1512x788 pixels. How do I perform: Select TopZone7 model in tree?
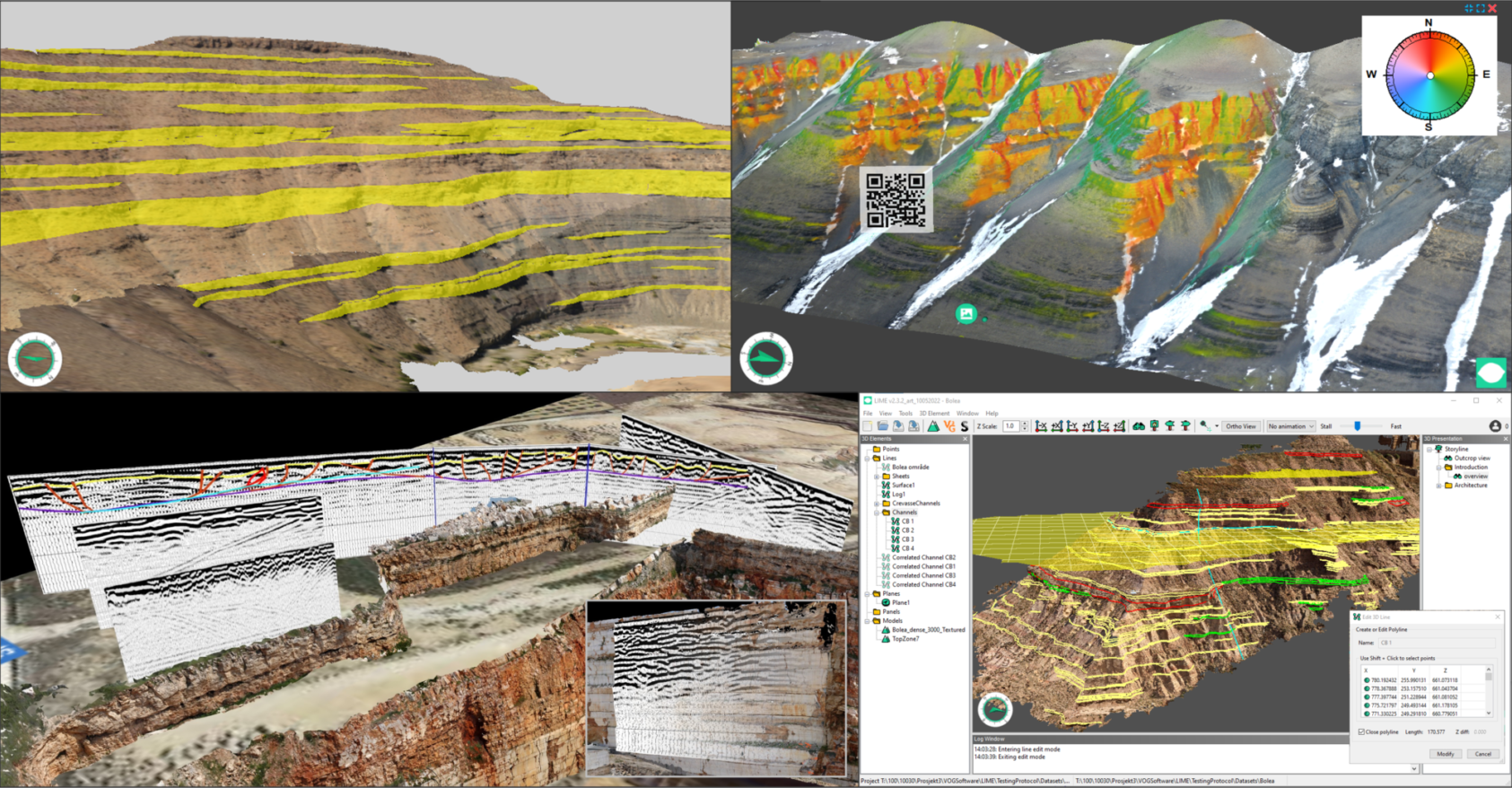905,639
